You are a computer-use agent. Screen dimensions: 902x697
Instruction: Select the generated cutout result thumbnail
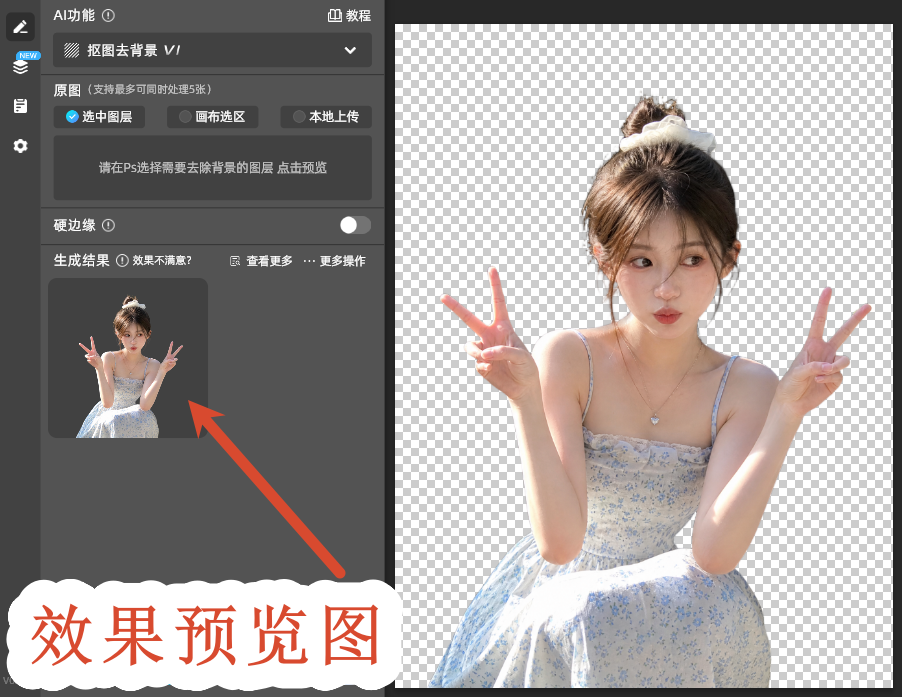coord(128,358)
